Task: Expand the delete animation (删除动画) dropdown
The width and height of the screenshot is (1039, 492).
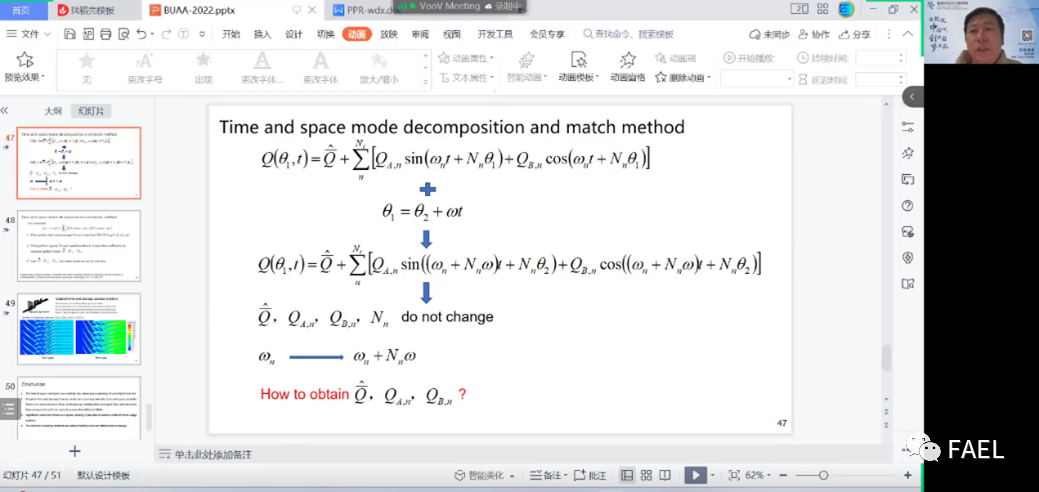Action: [x=708, y=78]
